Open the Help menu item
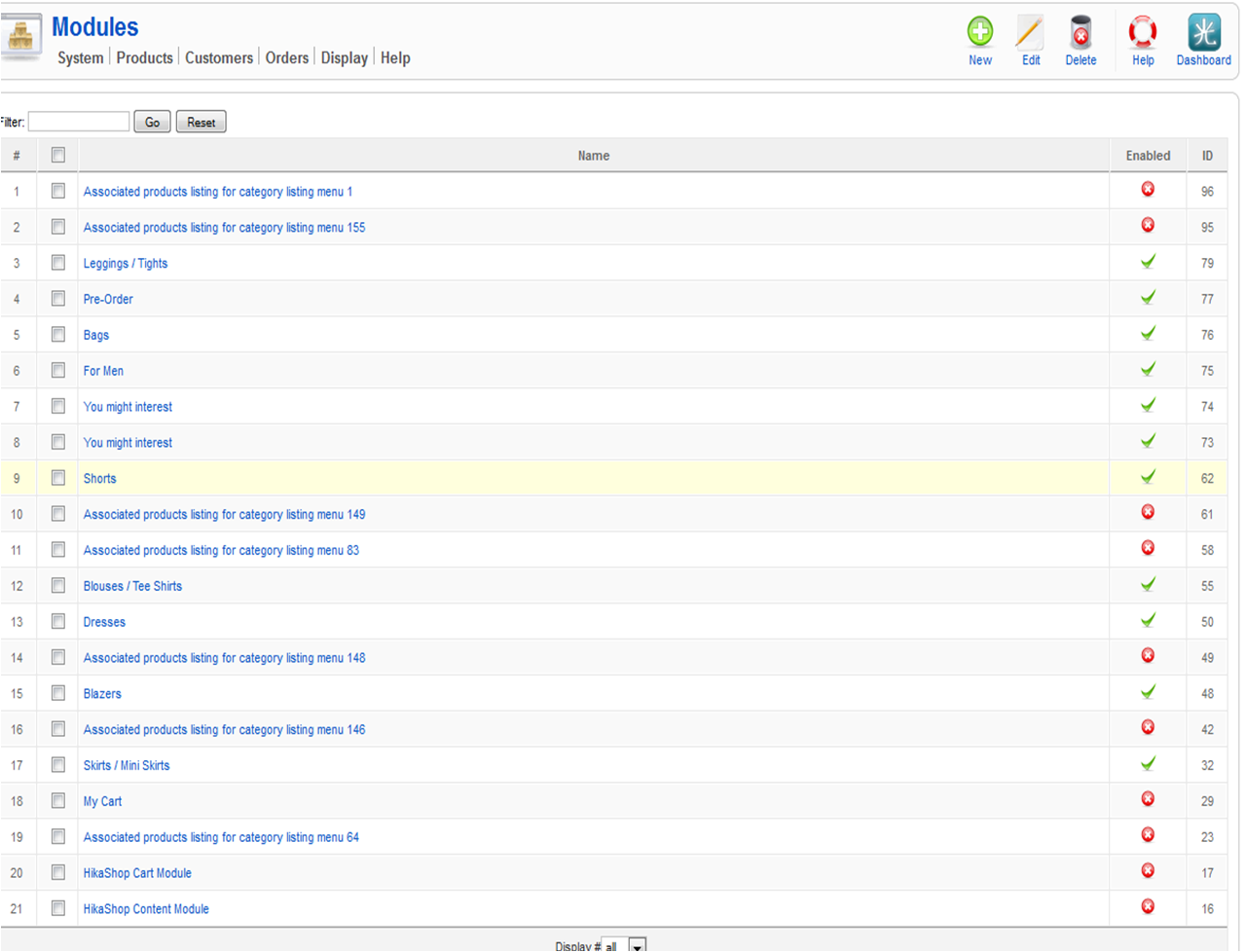The height and width of the screenshot is (952, 1246). 395,57
